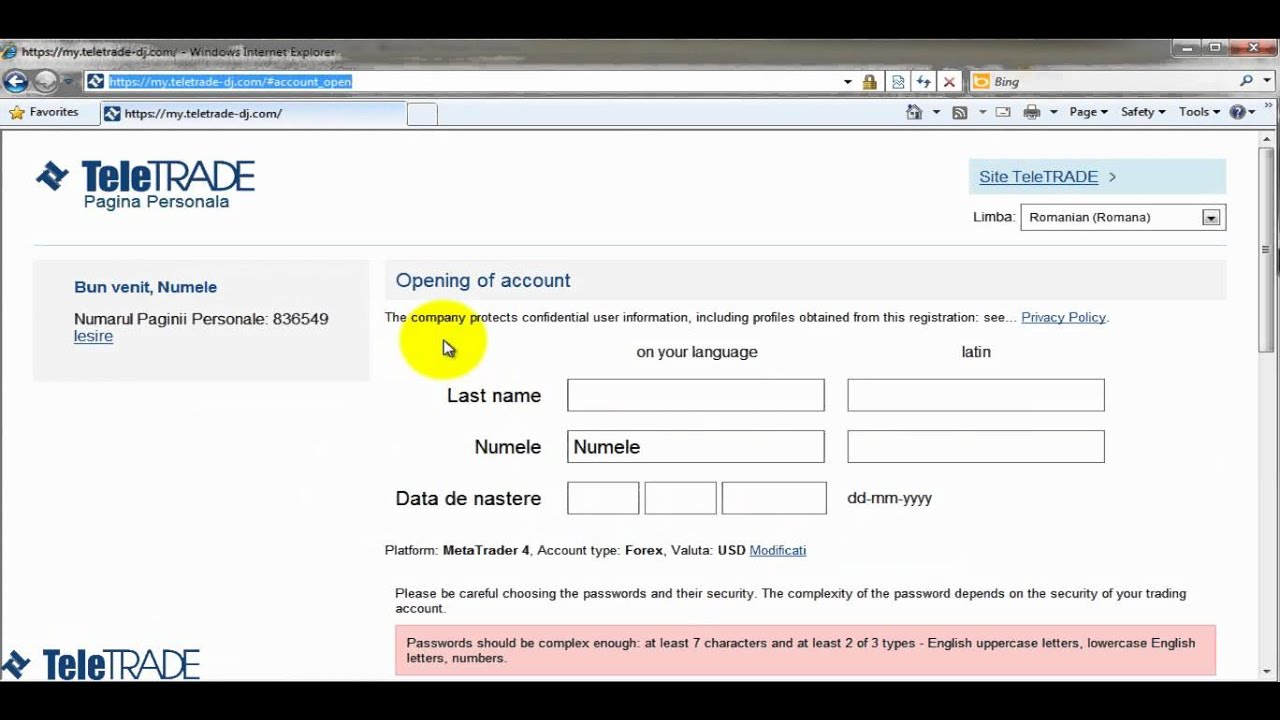The height and width of the screenshot is (720, 1280).
Task: Open the Help question mark menu
Action: pos(1242,112)
